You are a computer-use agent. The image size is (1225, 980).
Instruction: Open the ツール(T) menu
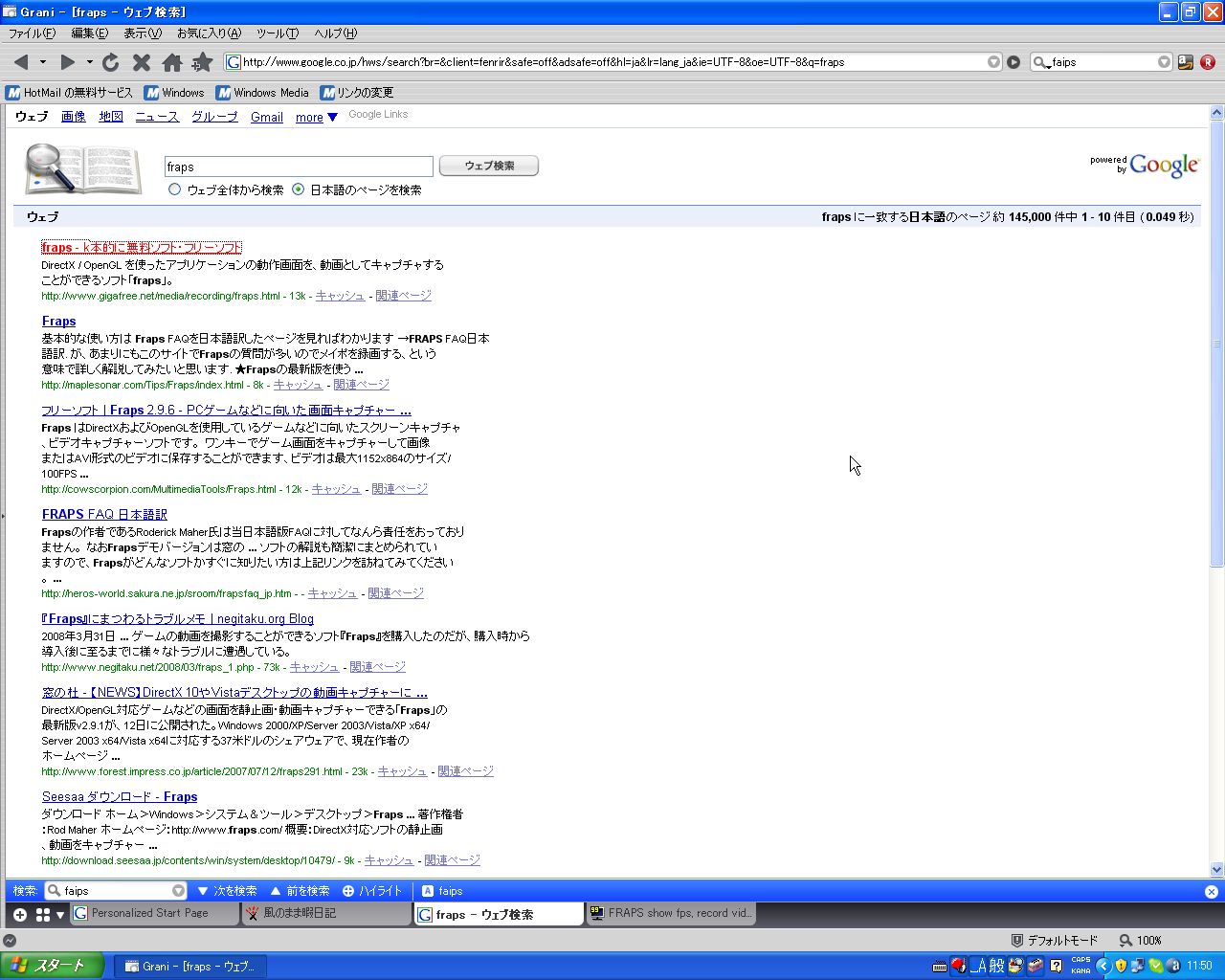click(278, 33)
